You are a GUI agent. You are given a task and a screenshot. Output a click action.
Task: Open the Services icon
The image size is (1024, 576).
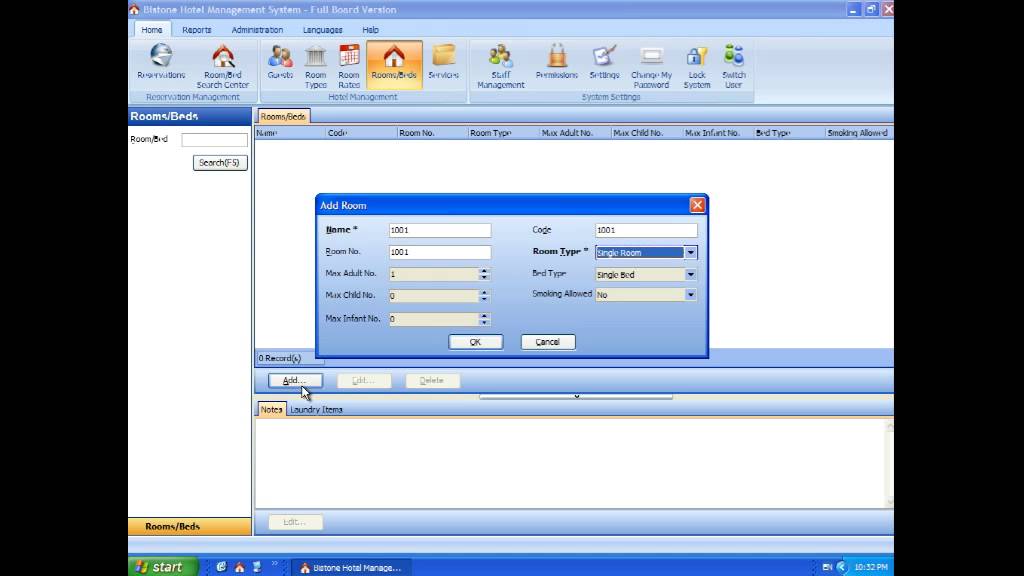point(443,63)
